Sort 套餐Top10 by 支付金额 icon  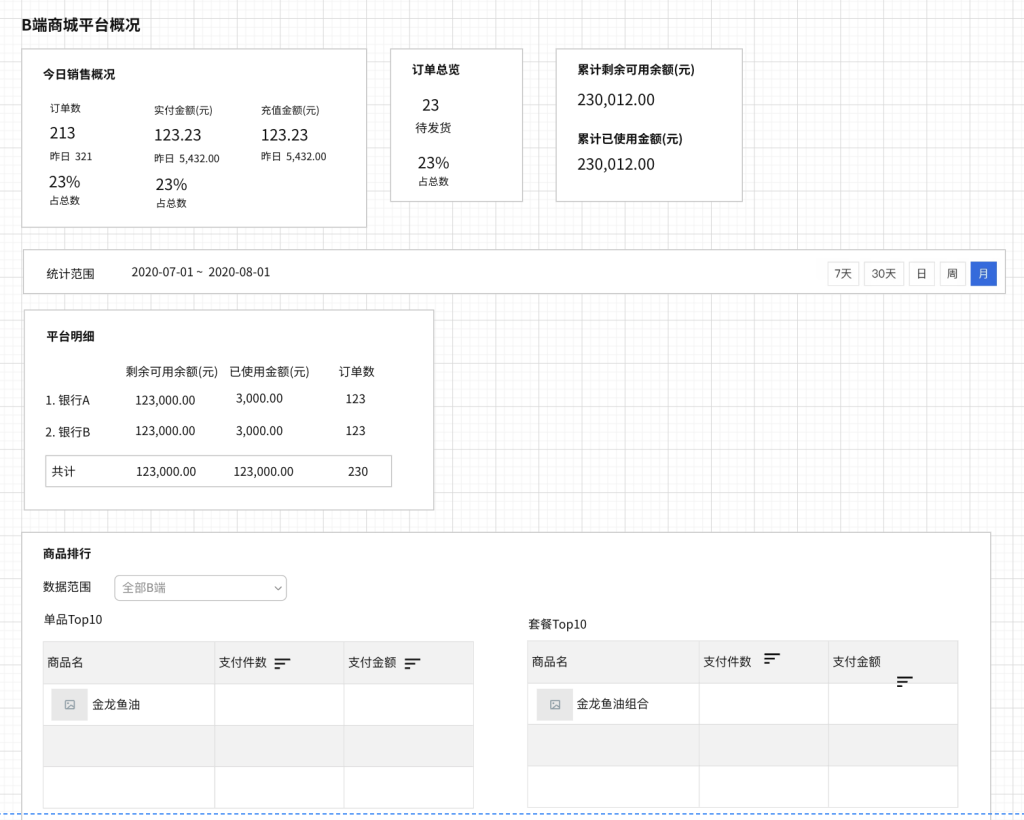coord(905,681)
